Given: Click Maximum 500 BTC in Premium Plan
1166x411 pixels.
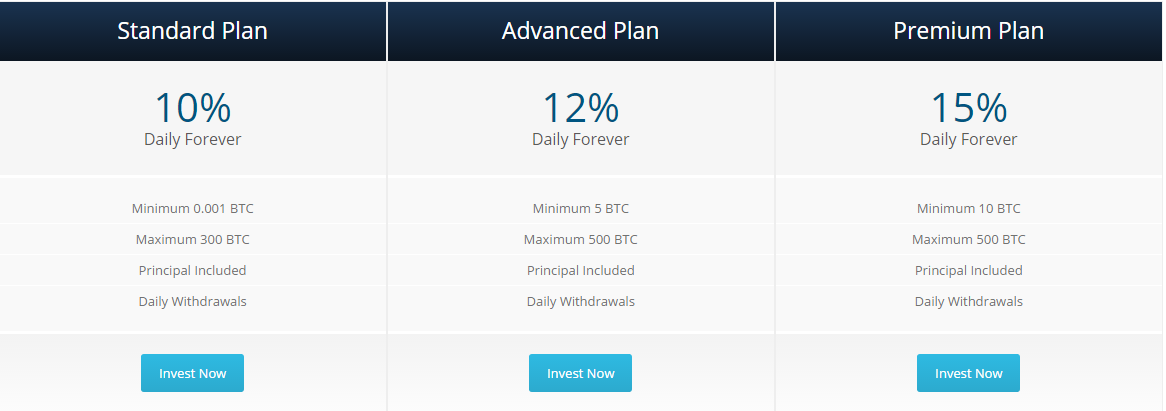Looking at the screenshot, I should pos(968,240).
